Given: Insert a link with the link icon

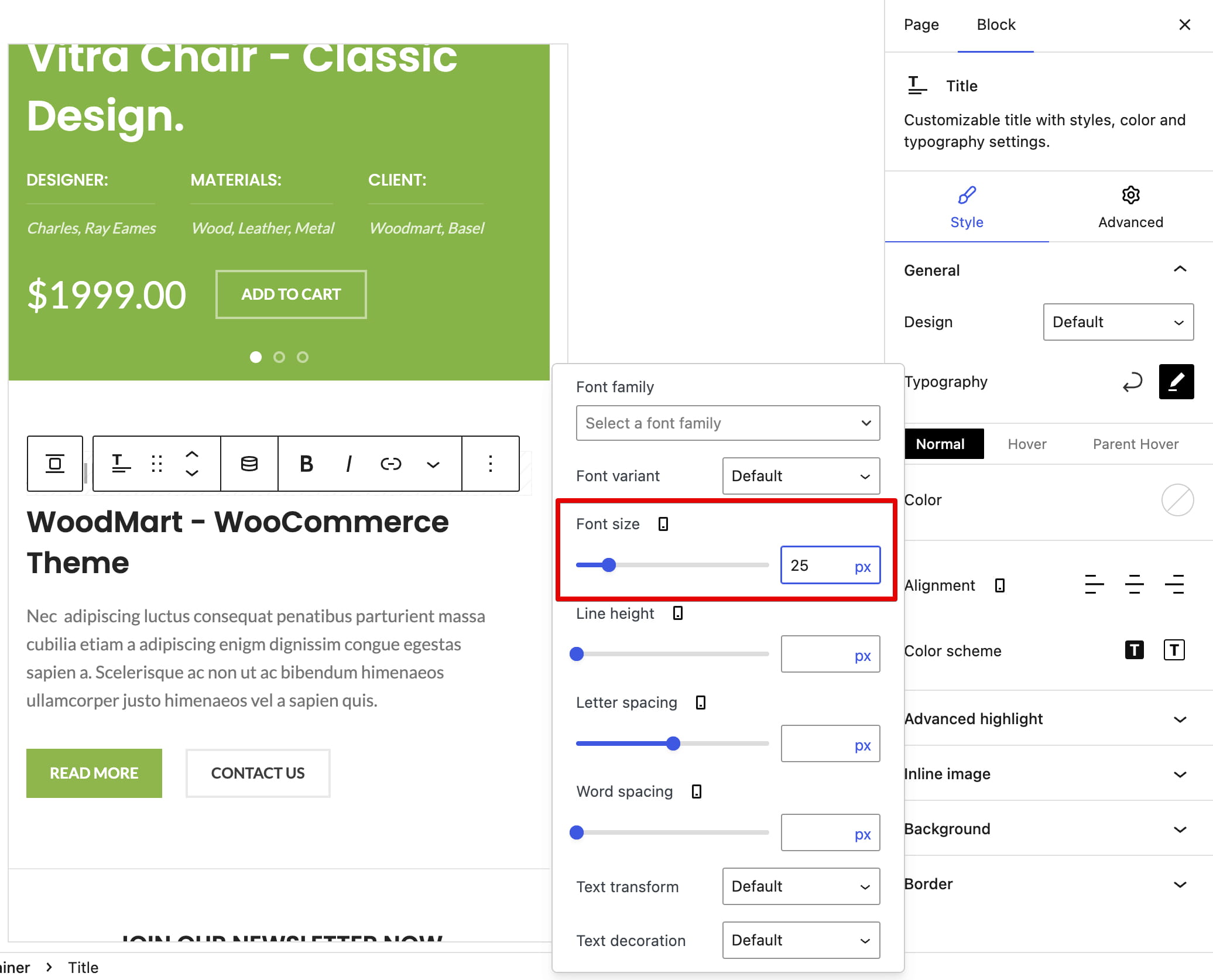Looking at the screenshot, I should (390, 464).
